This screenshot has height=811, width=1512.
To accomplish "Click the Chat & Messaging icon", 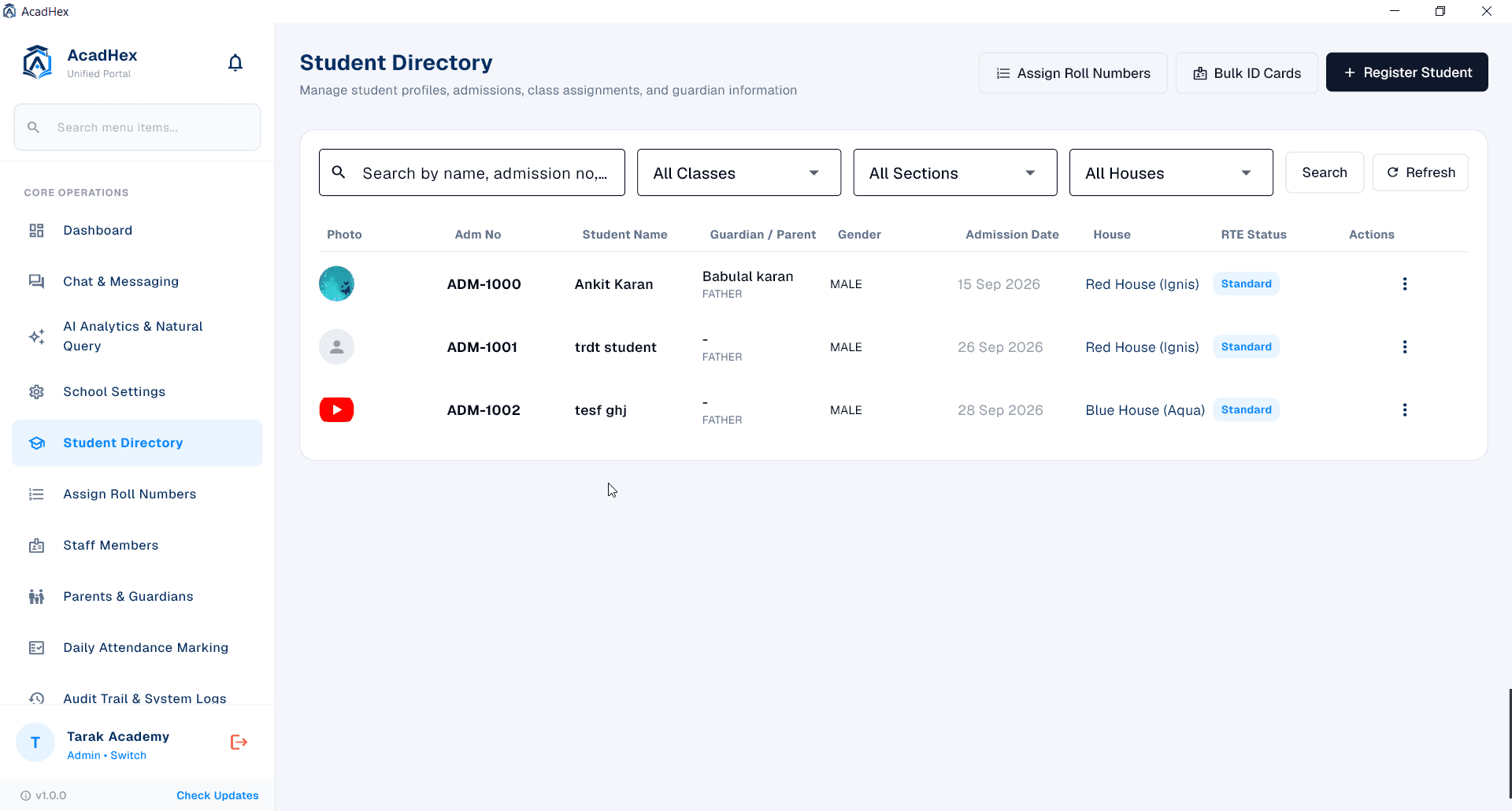I will click(x=36, y=282).
